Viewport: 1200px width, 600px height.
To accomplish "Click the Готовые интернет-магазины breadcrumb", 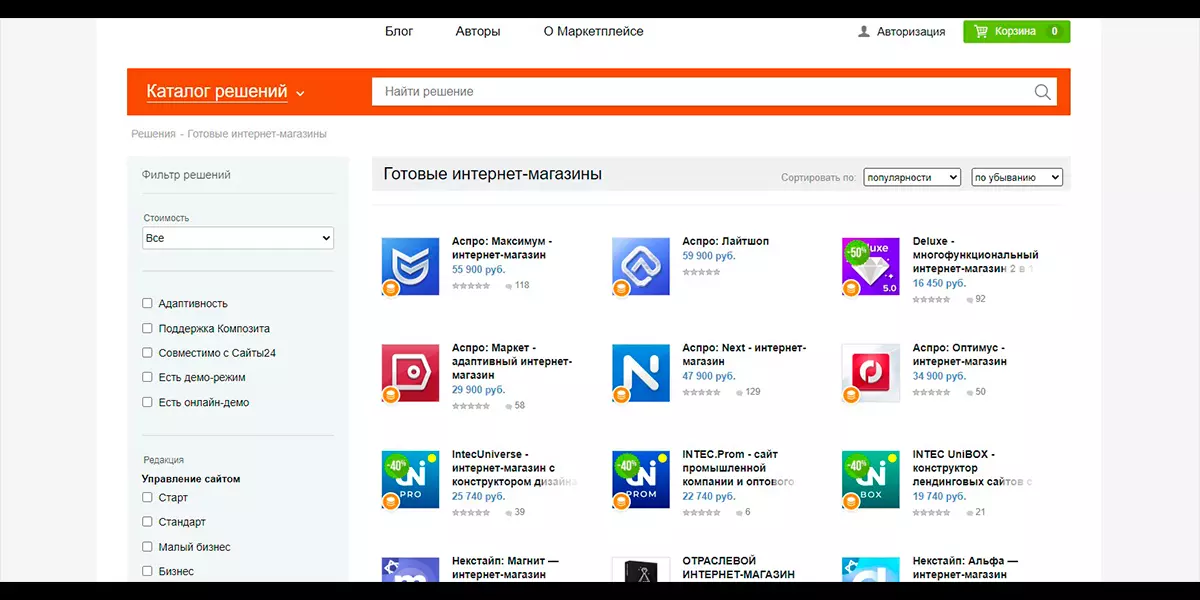I will [257, 134].
